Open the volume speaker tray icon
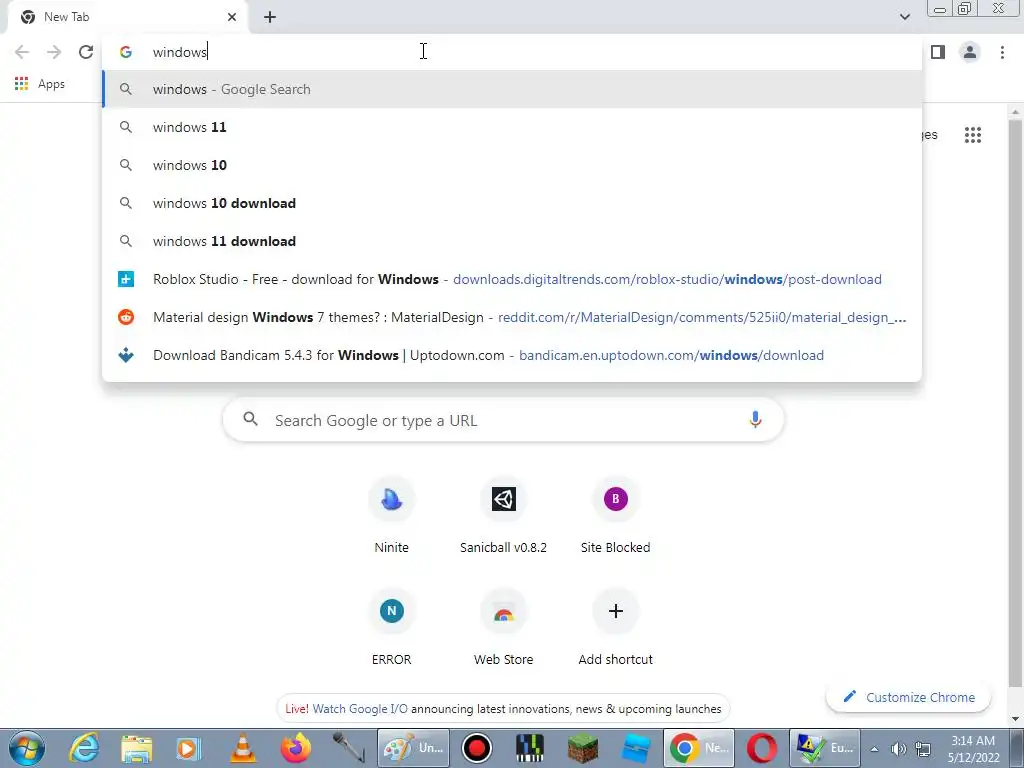This screenshot has width=1024, height=768. (x=899, y=748)
